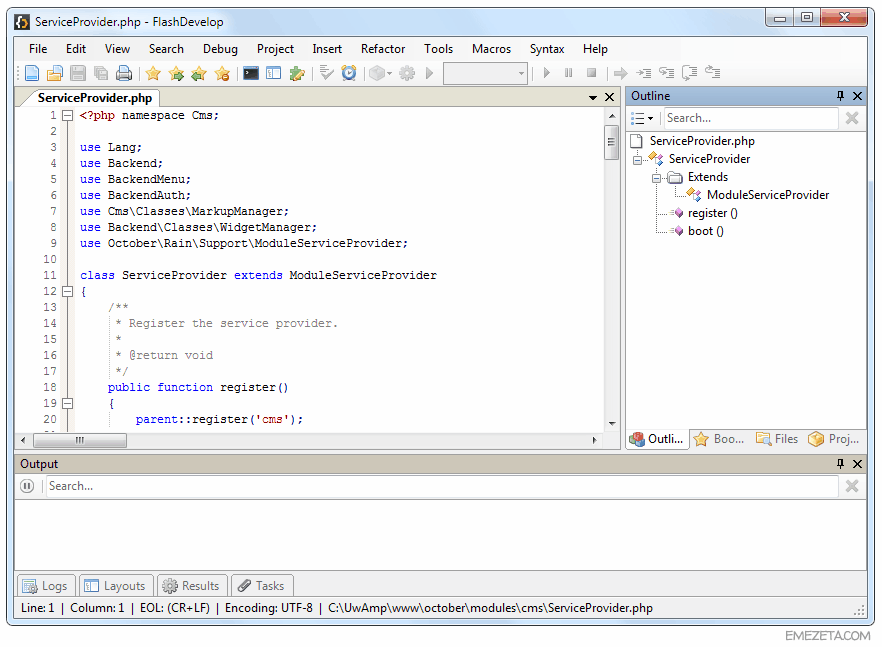Open the View menu
The image size is (882, 647).
[x=117, y=49]
